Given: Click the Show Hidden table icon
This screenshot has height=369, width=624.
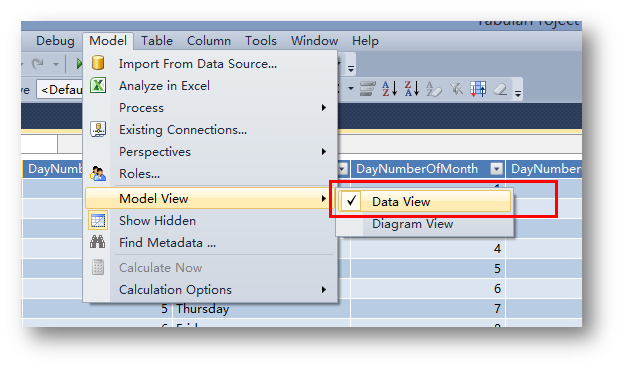Looking at the screenshot, I should pyautogui.click(x=98, y=221).
